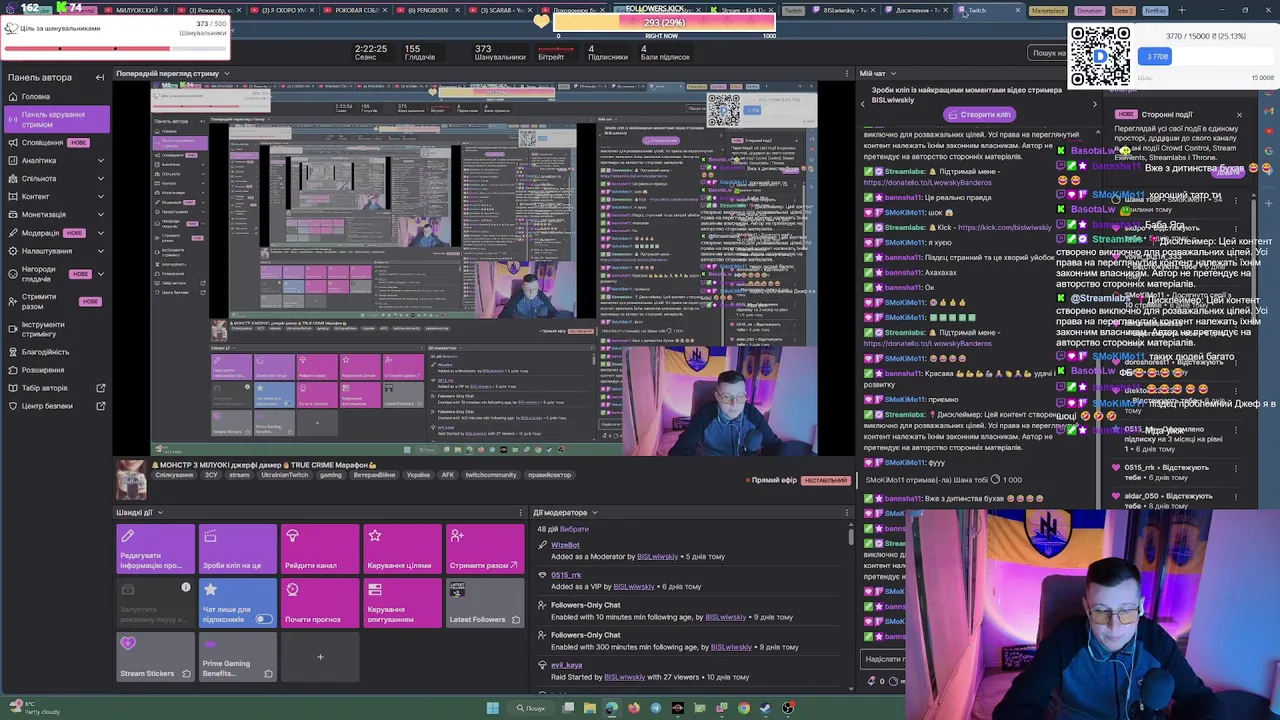Click the UkrainianTwitch stream tag
This screenshot has height=720, width=1280.
(284, 475)
